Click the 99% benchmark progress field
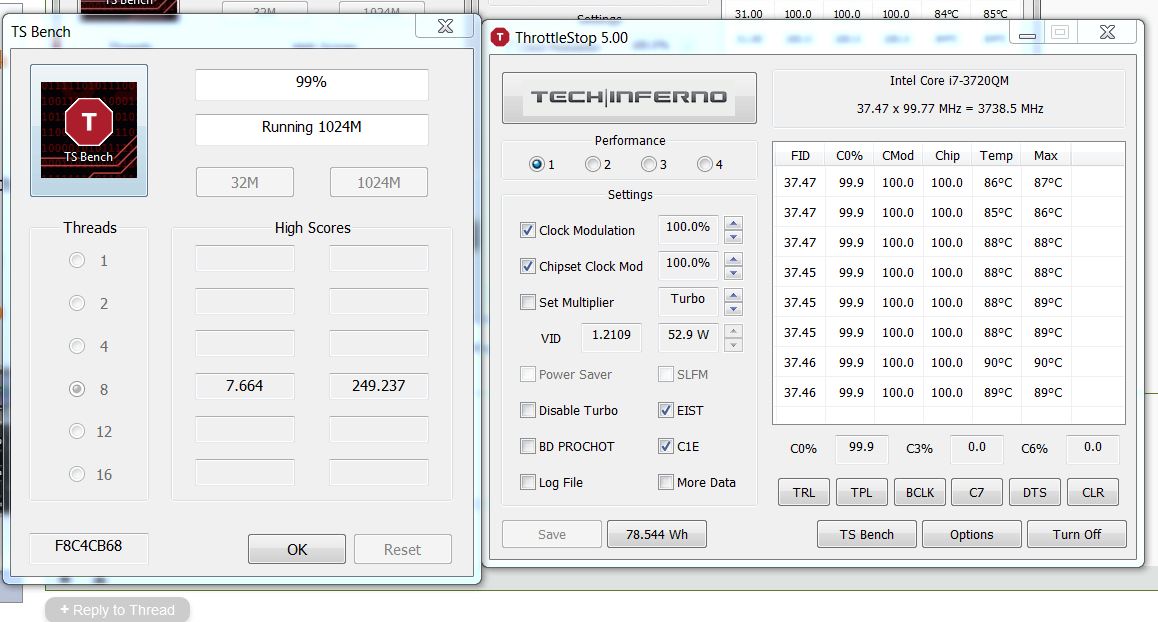 tap(312, 84)
